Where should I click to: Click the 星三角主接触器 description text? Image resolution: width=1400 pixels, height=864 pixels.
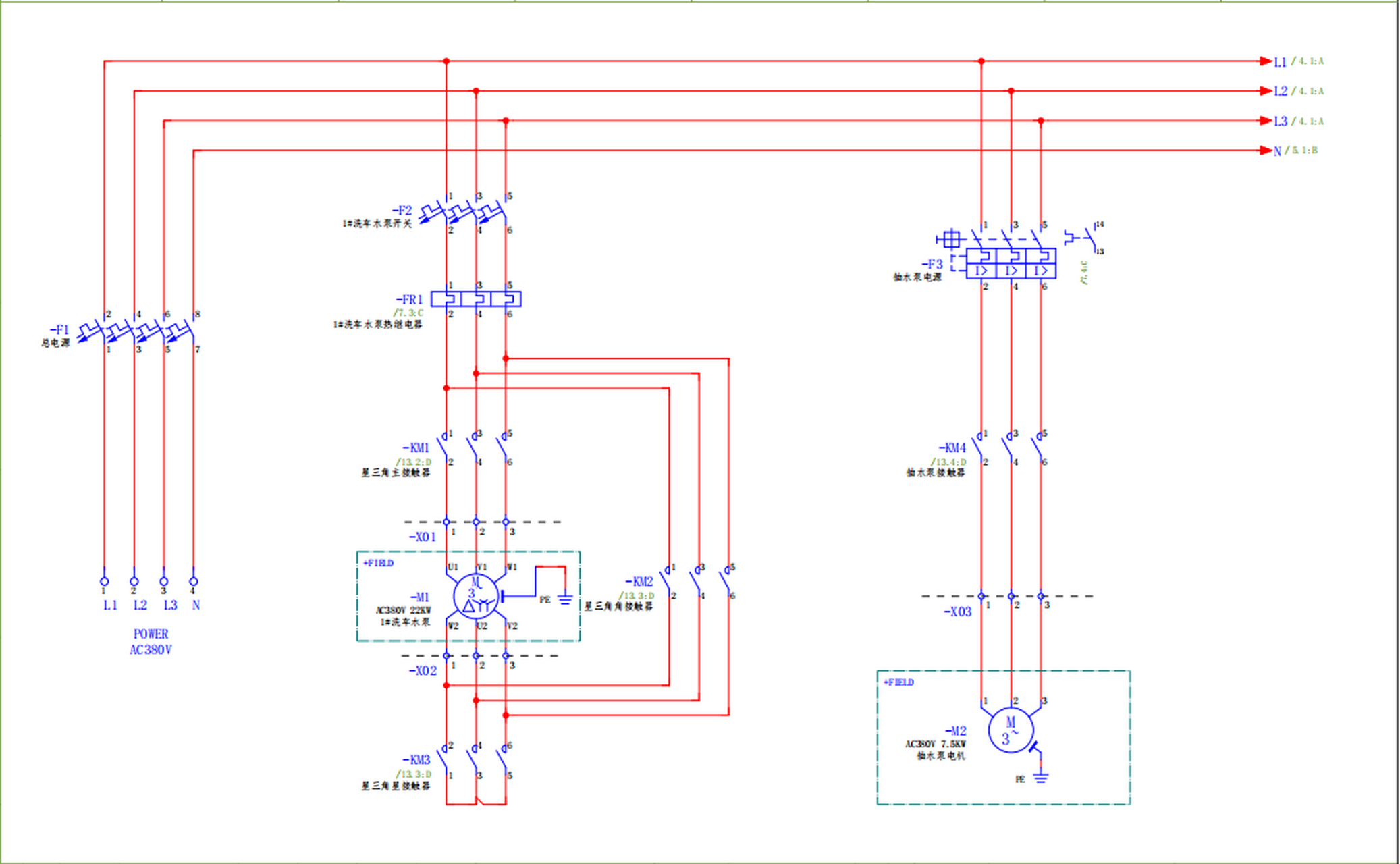[x=396, y=473]
